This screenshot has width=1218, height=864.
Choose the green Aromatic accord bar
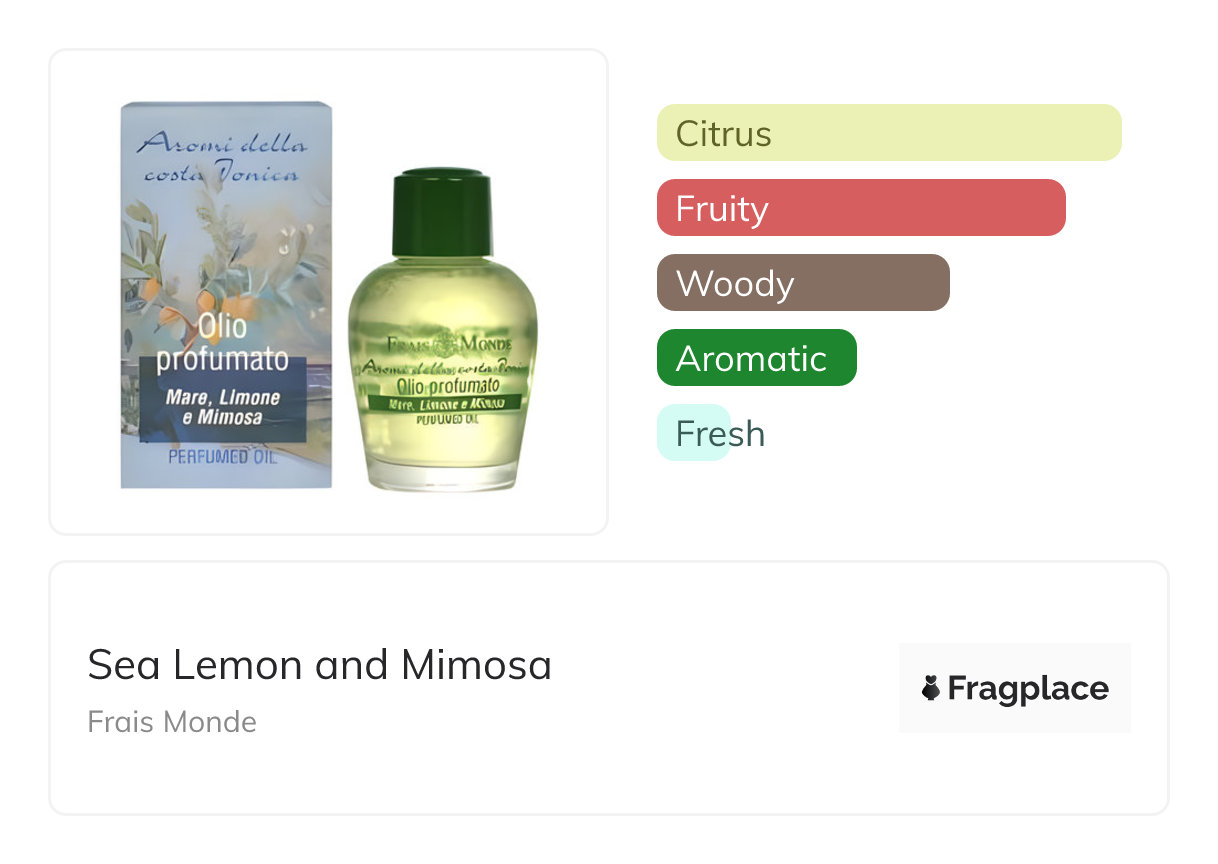[756, 358]
